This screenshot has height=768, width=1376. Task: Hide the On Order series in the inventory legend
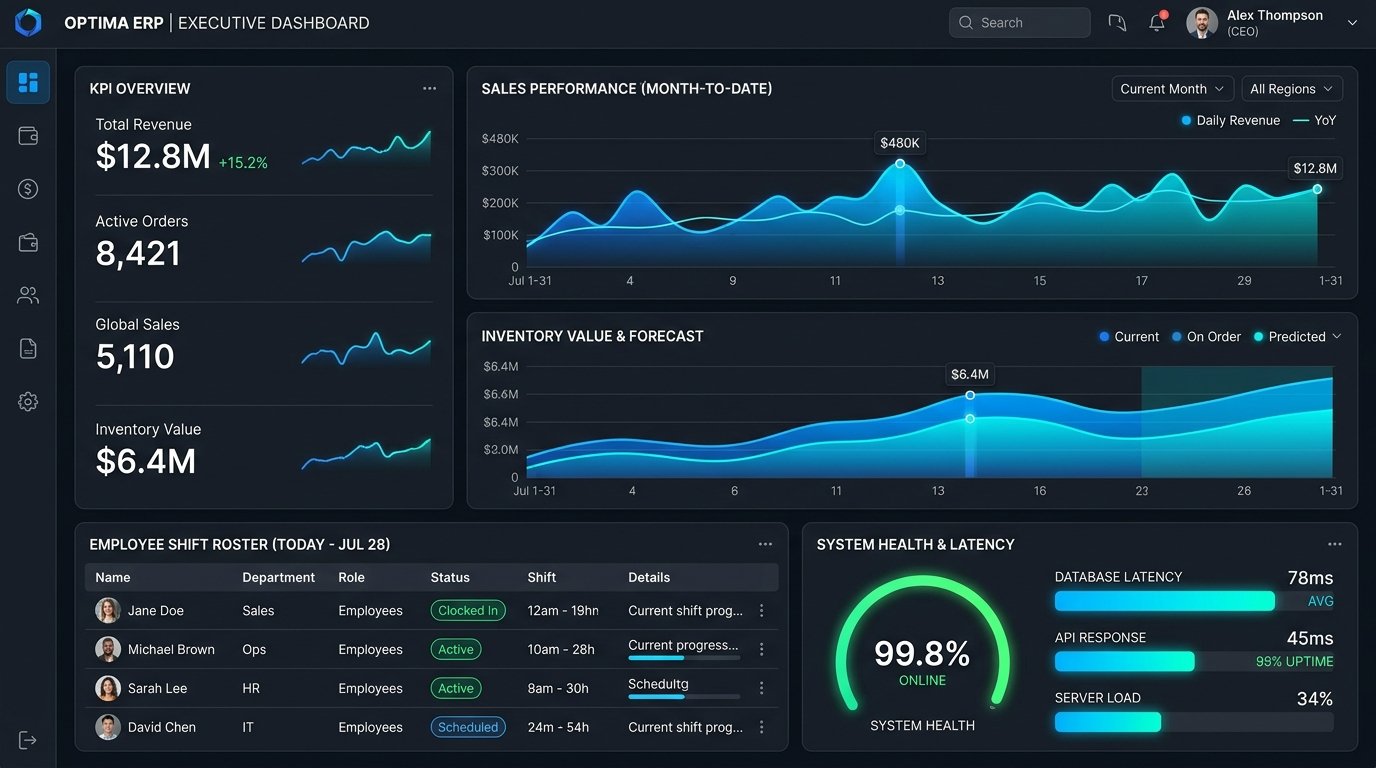(x=1206, y=337)
